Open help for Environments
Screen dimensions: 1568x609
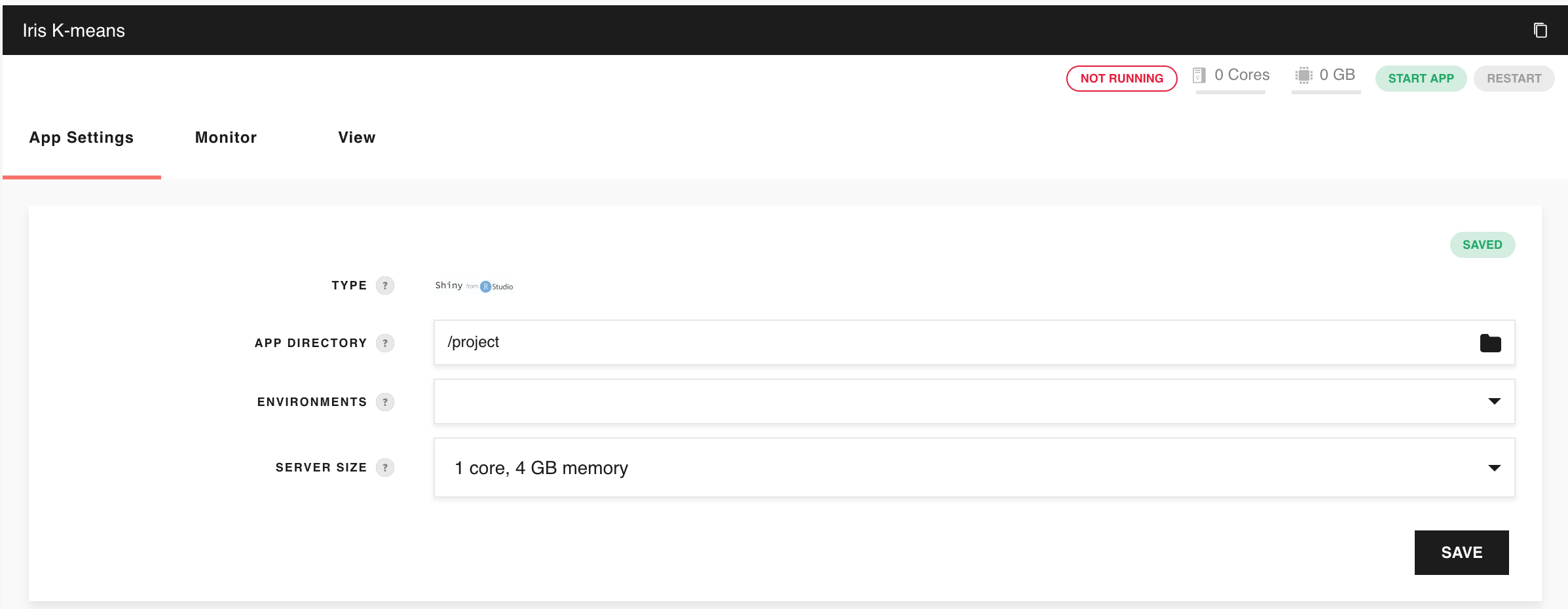(385, 402)
